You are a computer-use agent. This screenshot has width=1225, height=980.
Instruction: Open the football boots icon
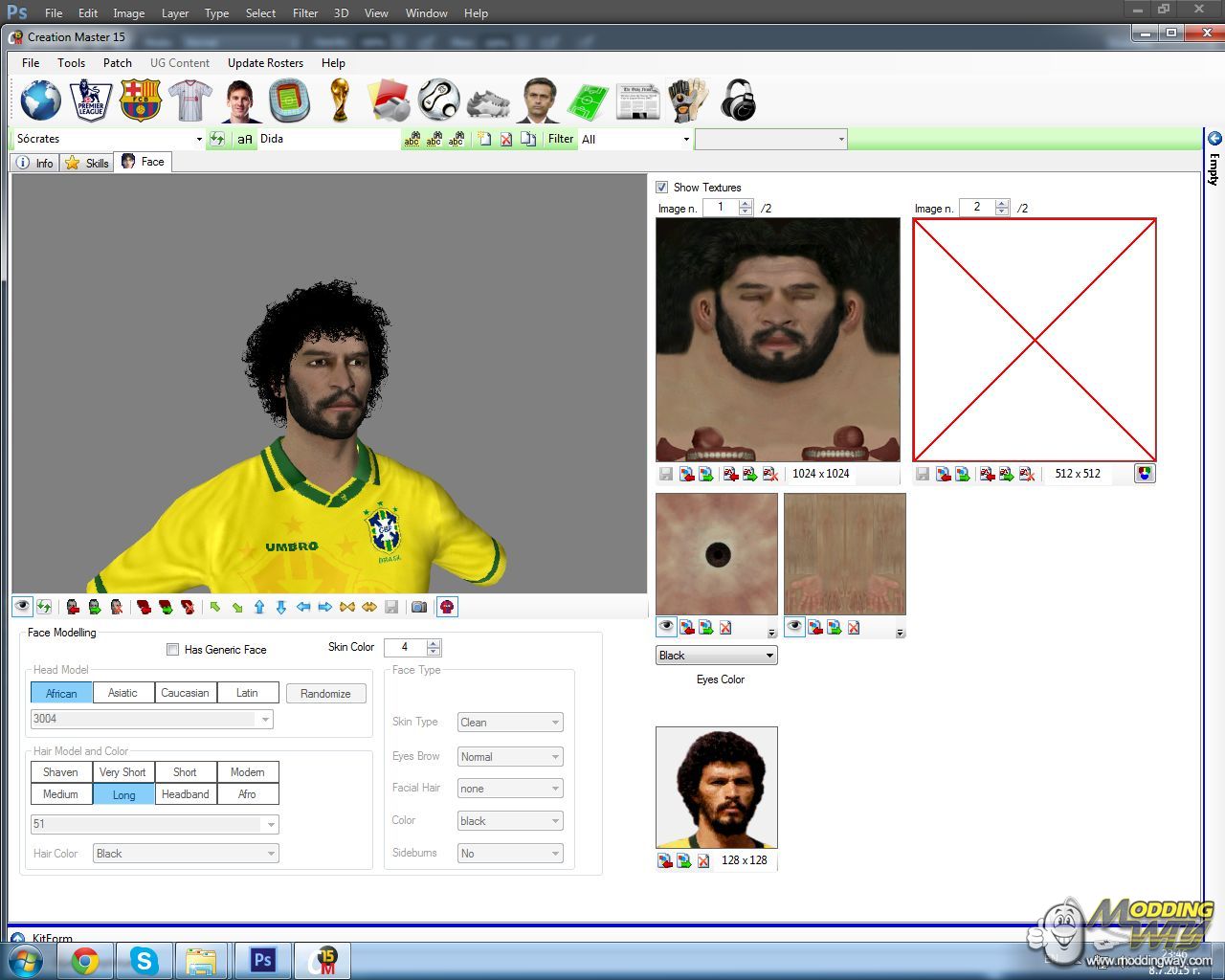pos(488,101)
